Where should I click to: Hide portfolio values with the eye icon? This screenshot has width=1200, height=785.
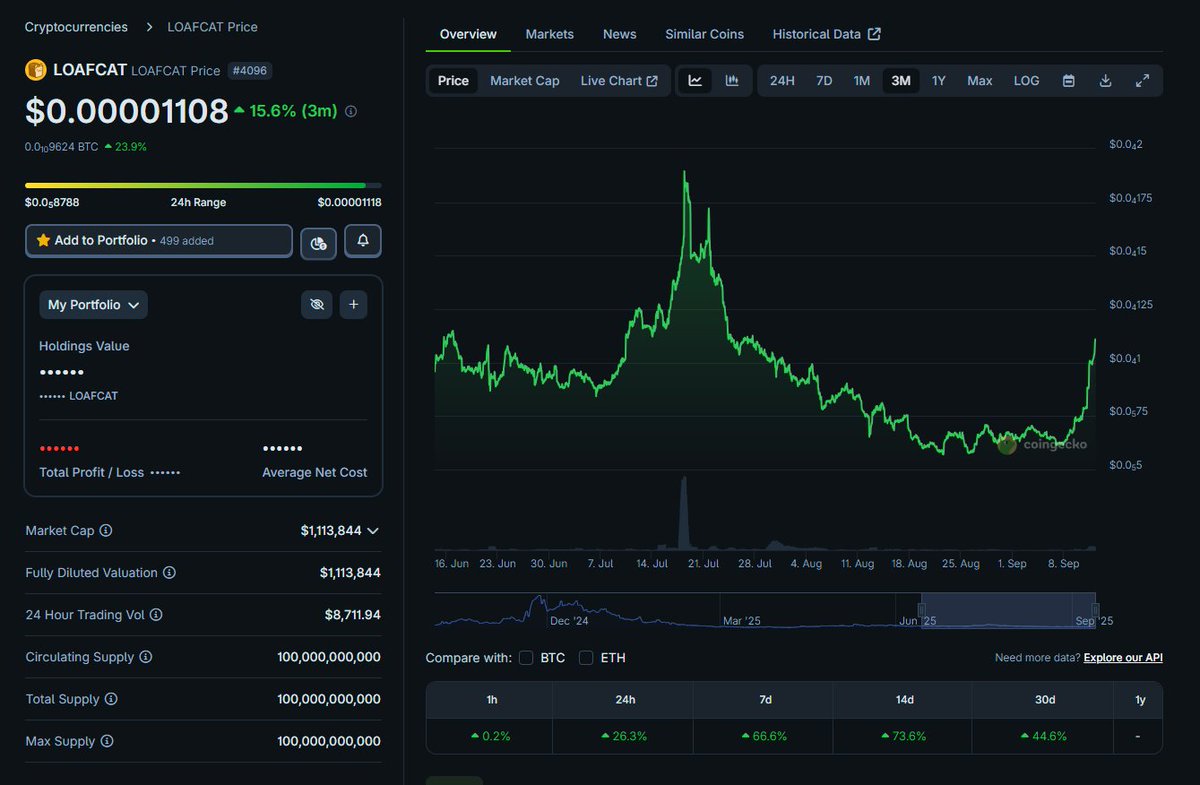(x=317, y=305)
